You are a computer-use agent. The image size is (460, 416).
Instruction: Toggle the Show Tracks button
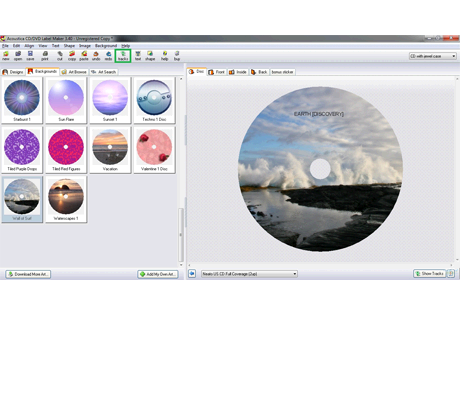pyautogui.click(x=429, y=273)
